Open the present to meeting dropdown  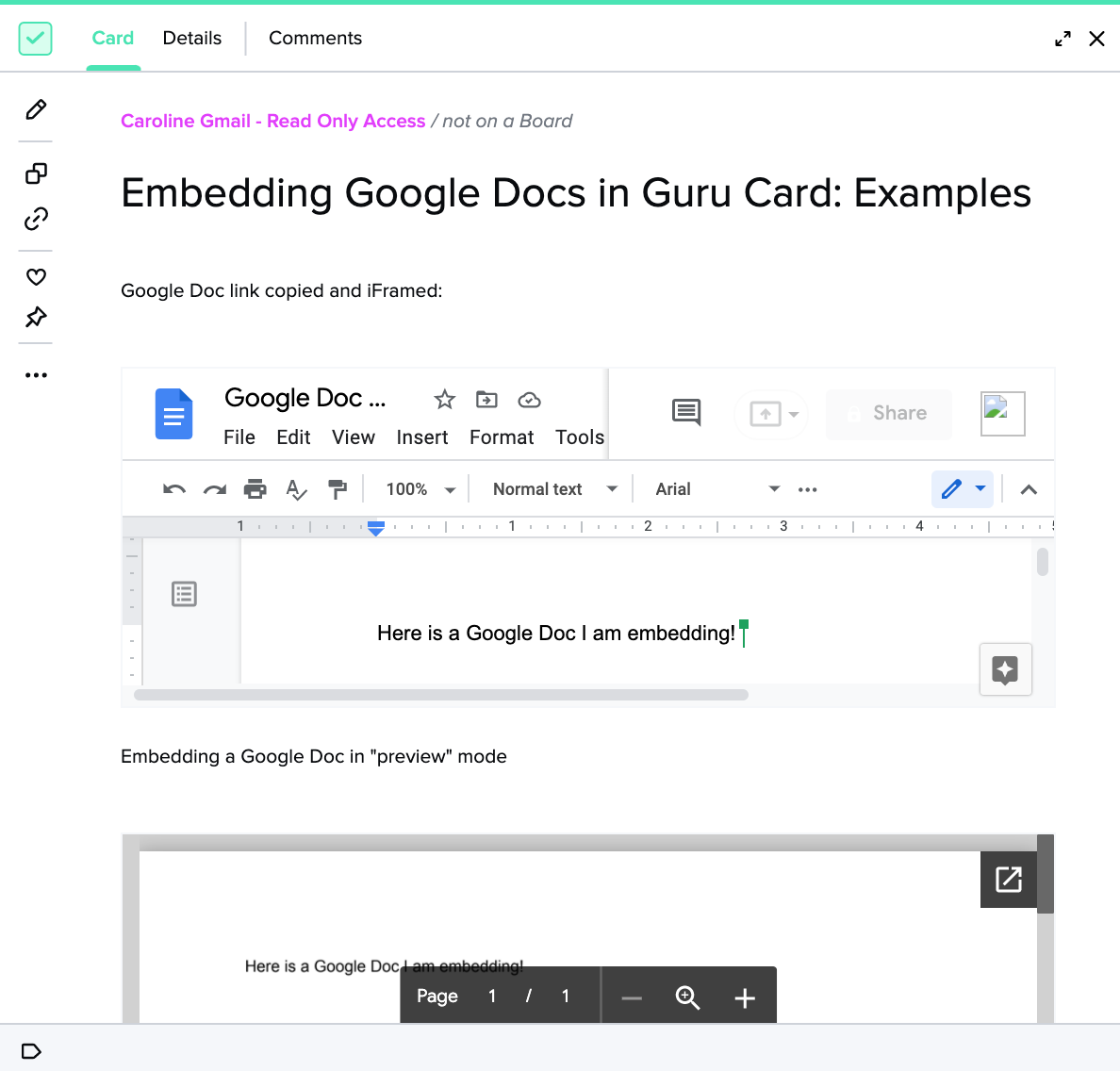772,414
